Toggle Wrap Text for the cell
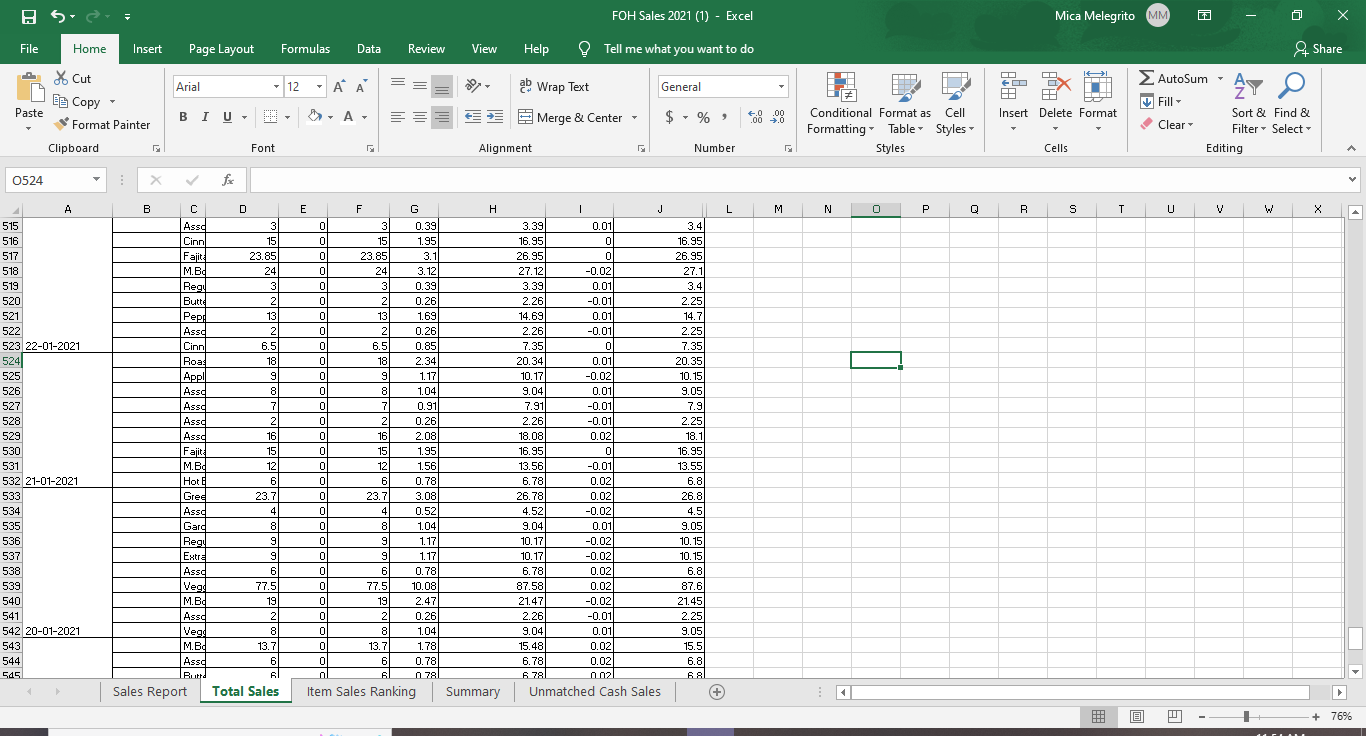Viewport: 1366px width, 736px height. pyautogui.click(x=554, y=87)
